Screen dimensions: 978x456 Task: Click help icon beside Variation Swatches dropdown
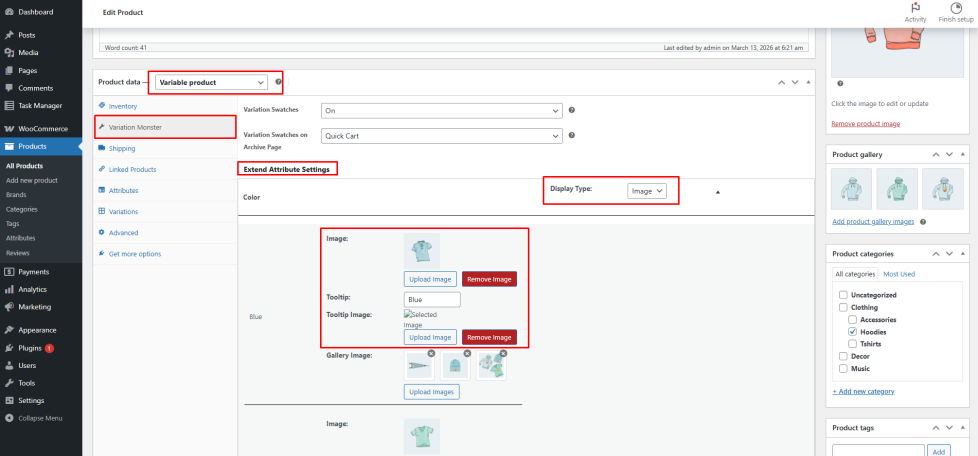point(571,109)
